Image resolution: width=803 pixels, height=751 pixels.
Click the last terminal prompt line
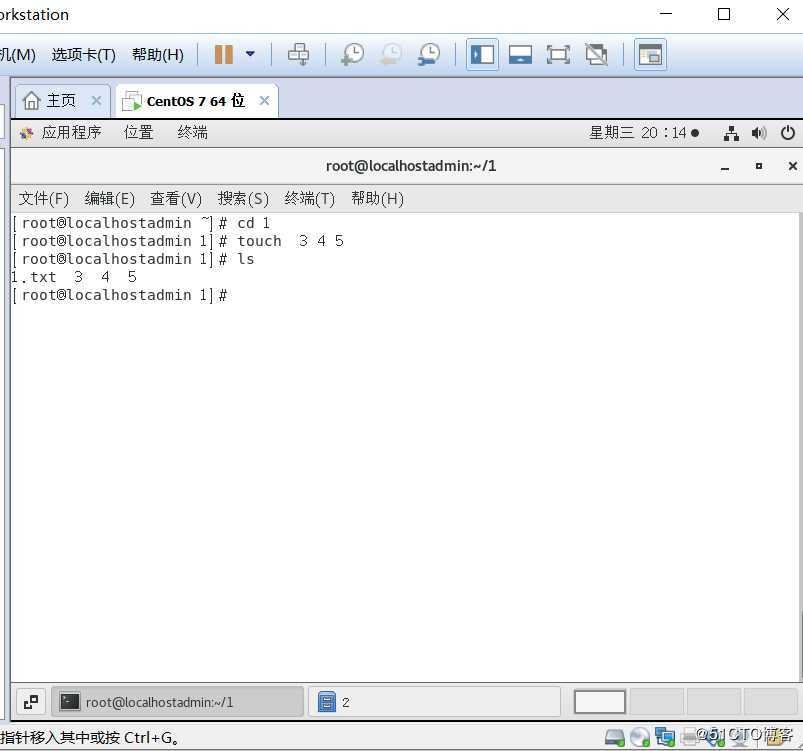pos(120,295)
